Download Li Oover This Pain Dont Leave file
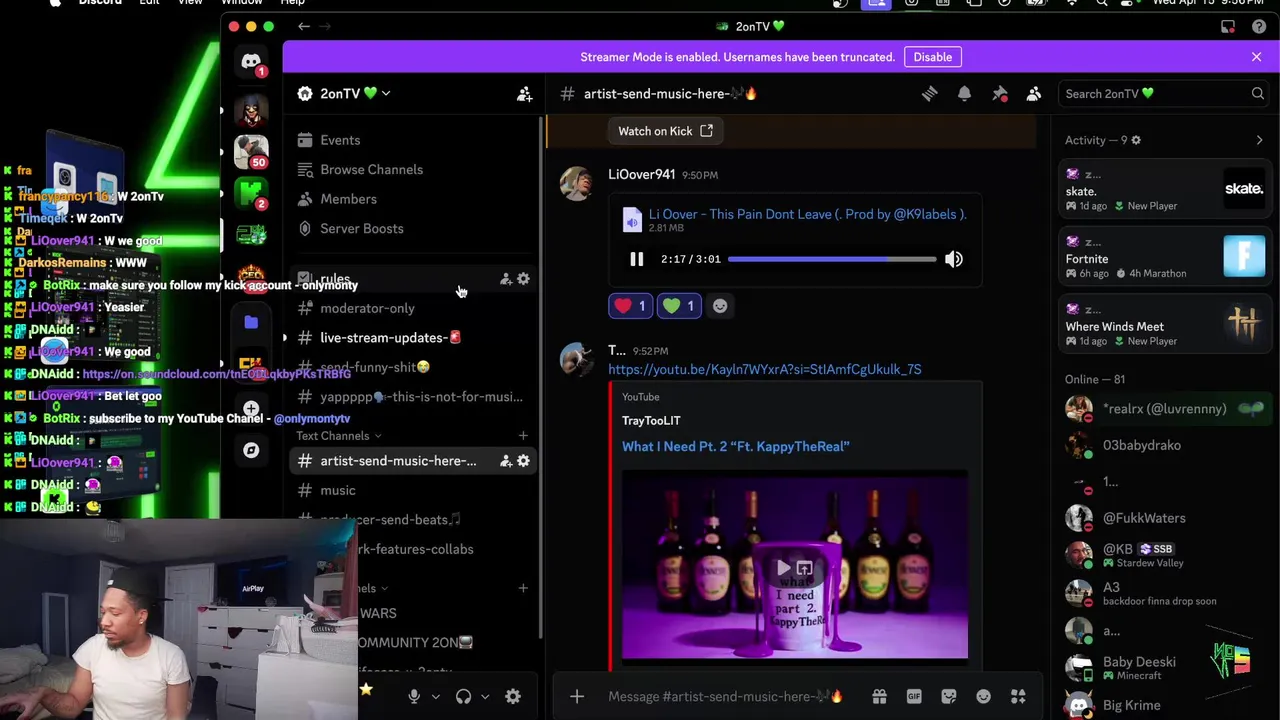Image resolution: width=1280 pixels, height=720 pixels. (x=807, y=214)
